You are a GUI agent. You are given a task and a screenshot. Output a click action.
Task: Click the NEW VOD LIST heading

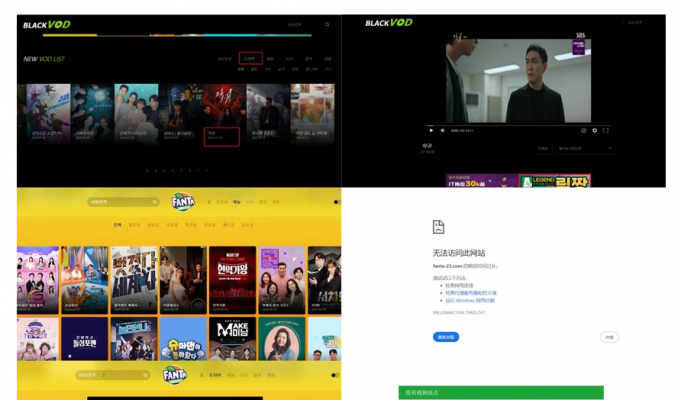(44, 59)
